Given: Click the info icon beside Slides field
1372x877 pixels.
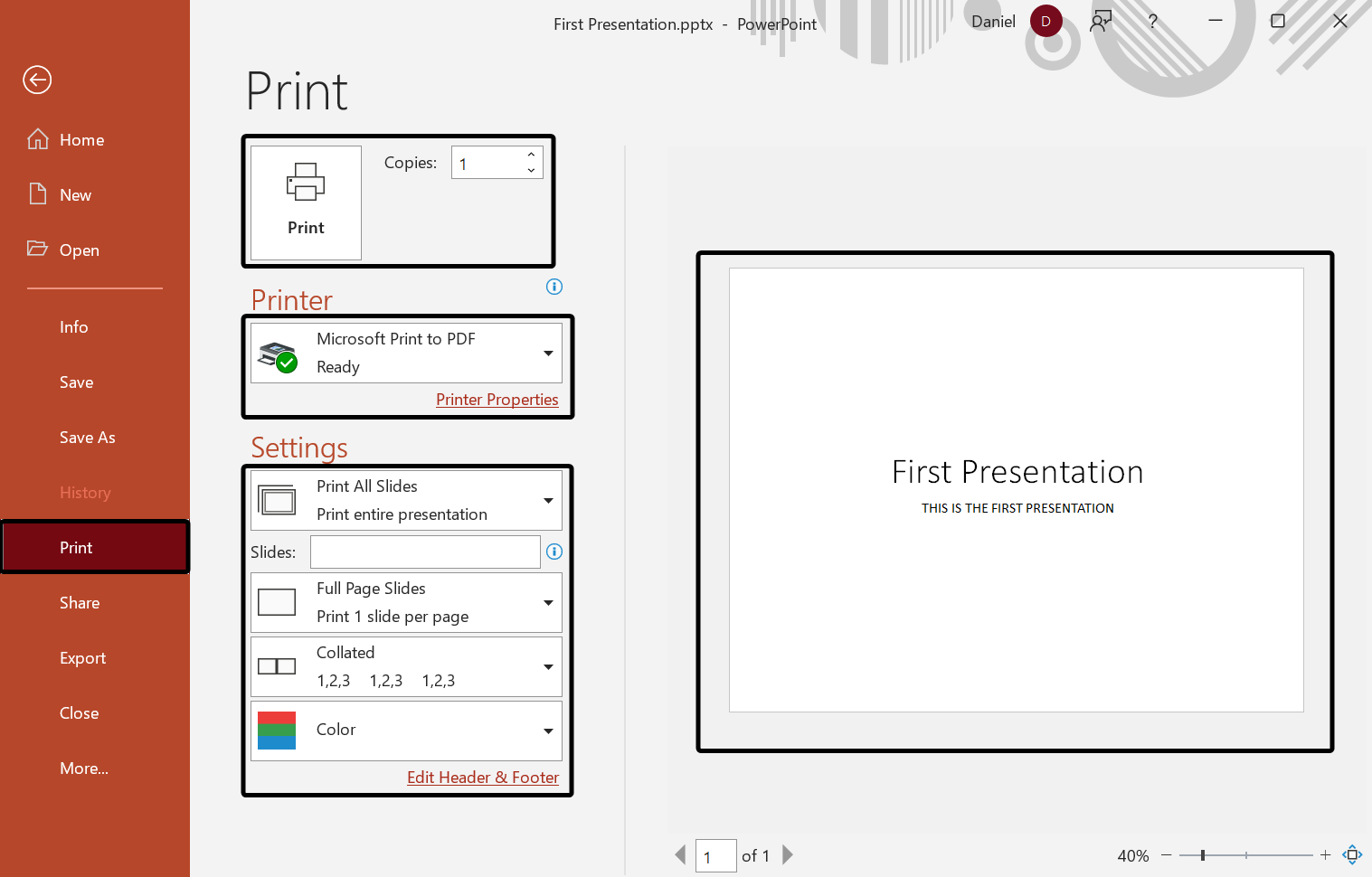Looking at the screenshot, I should [x=554, y=552].
